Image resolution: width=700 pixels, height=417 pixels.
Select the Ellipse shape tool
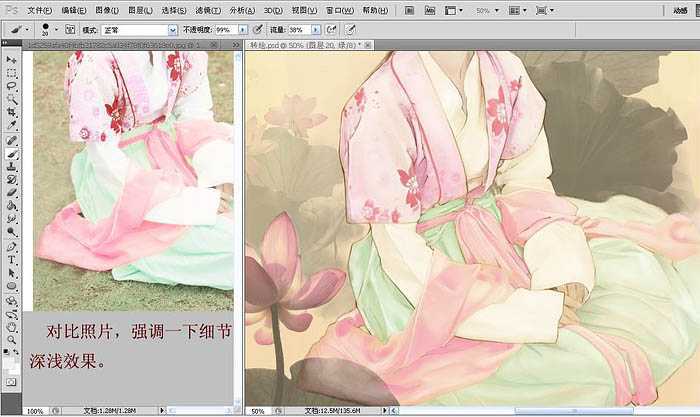point(12,286)
